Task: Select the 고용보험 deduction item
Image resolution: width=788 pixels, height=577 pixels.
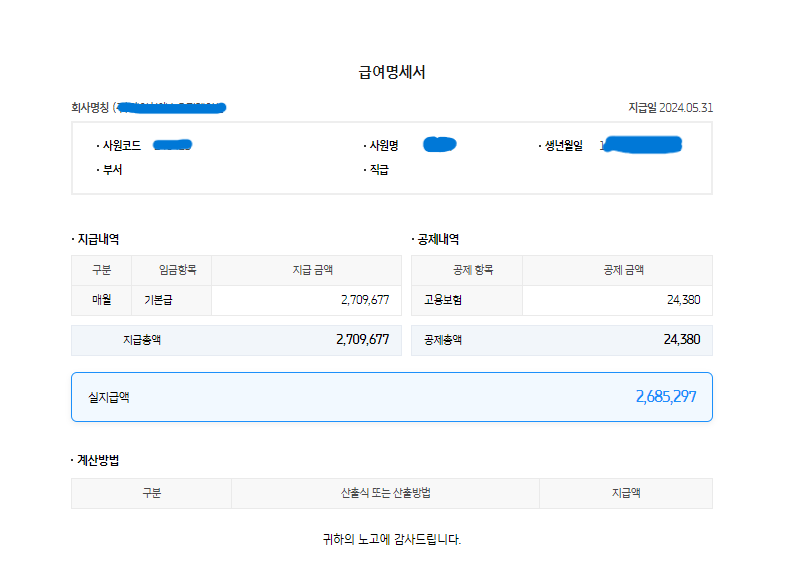Action: [x=443, y=300]
